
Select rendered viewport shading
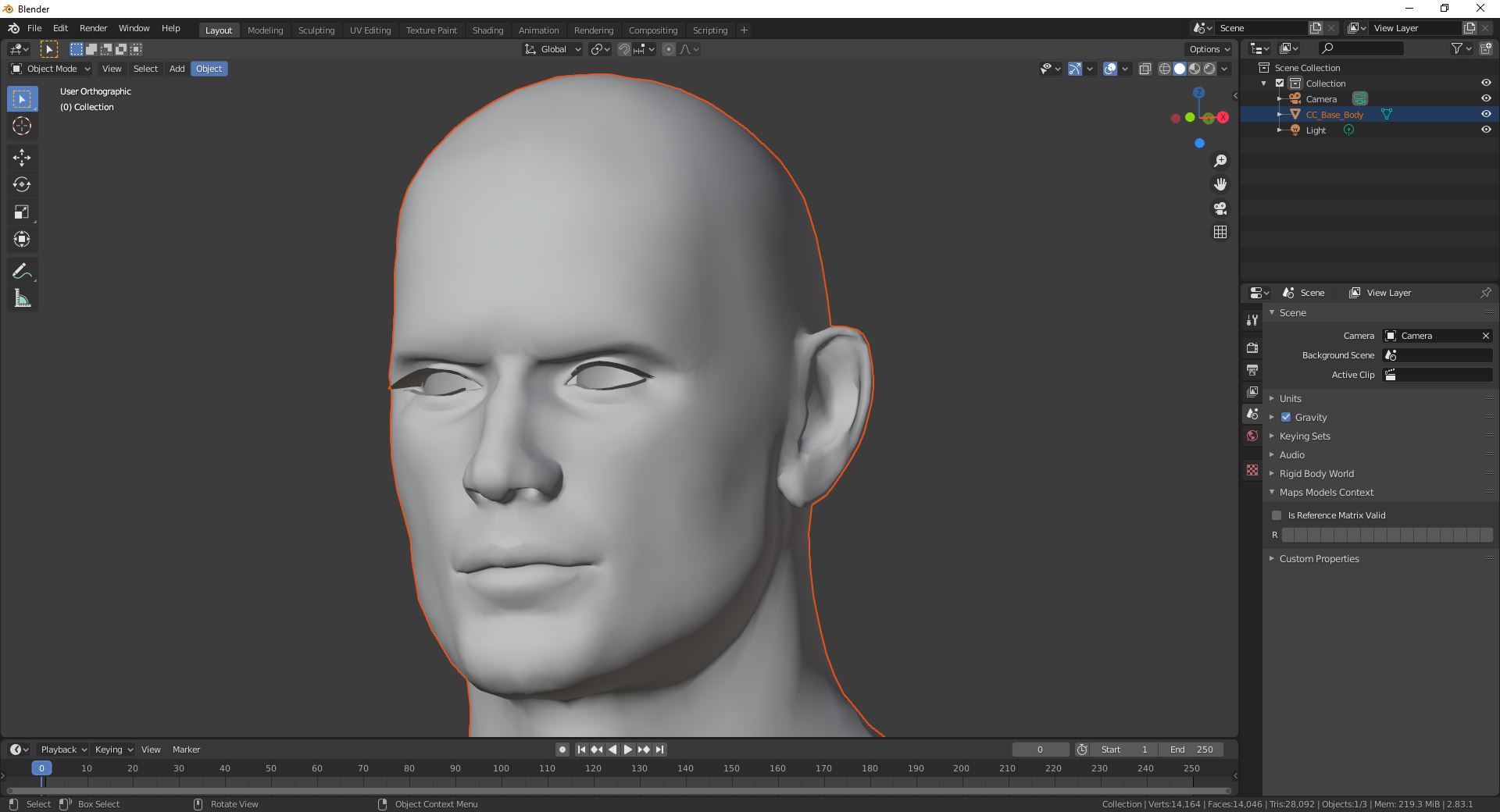coord(1209,69)
